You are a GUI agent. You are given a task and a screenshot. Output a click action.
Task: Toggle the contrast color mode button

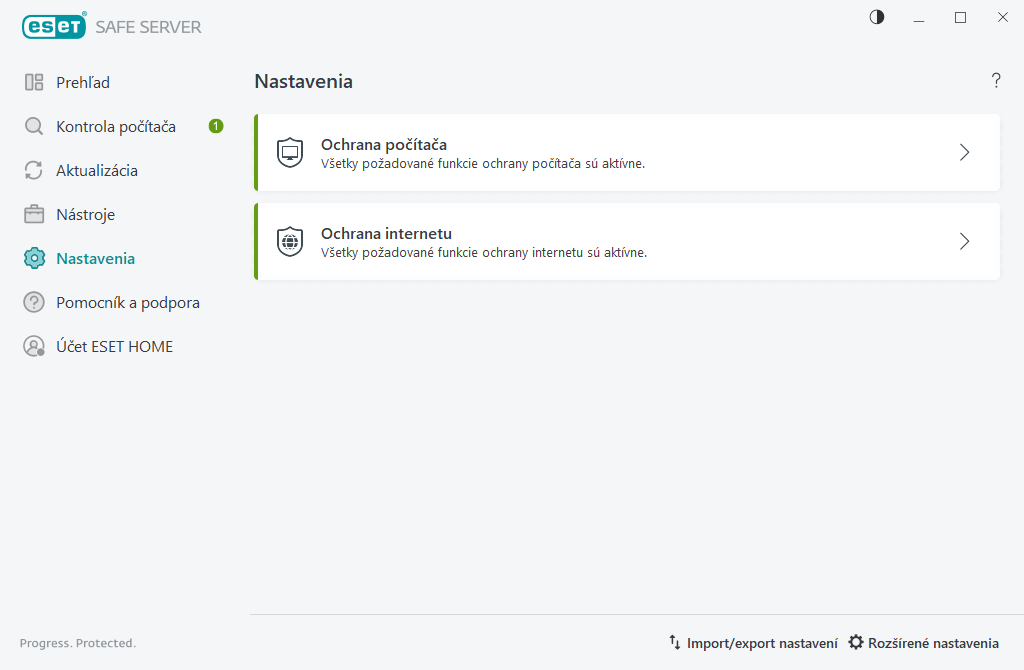coord(877,17)
